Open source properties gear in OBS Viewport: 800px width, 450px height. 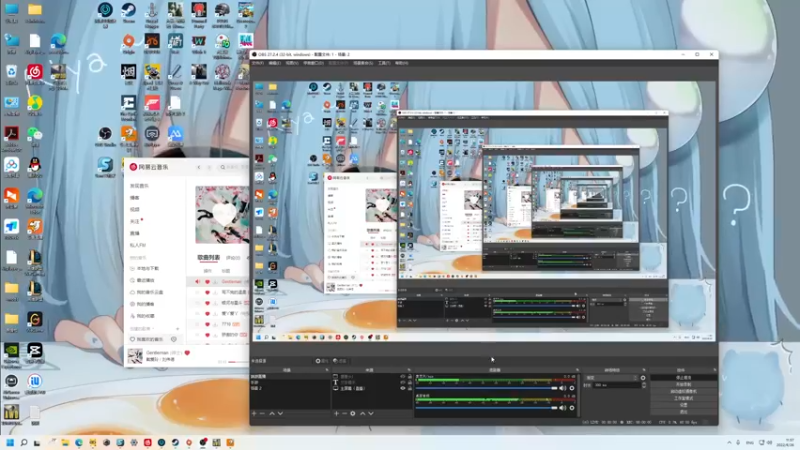click(353, 413)
